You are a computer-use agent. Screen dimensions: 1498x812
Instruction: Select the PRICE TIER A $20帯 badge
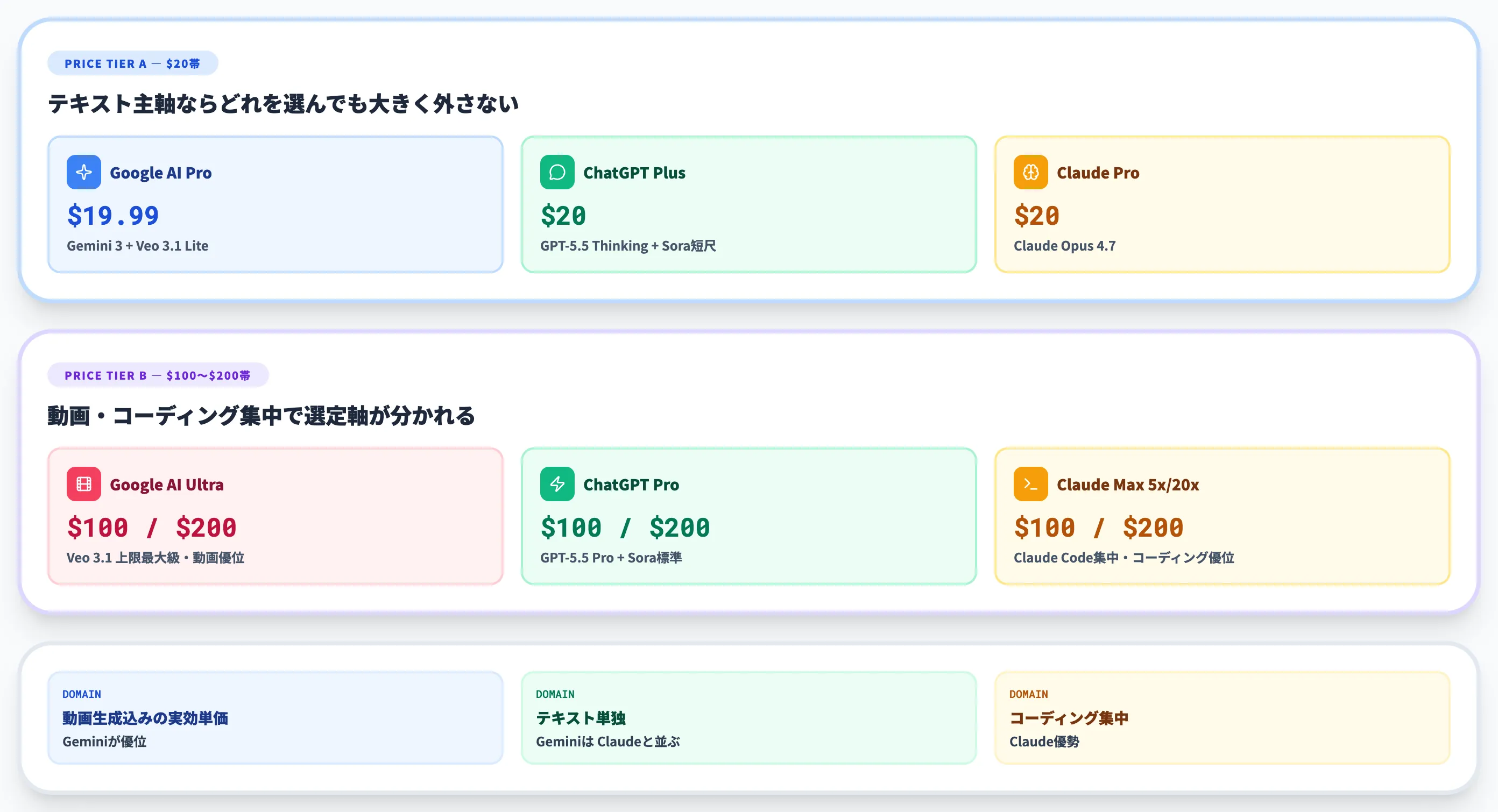[132, 63]
